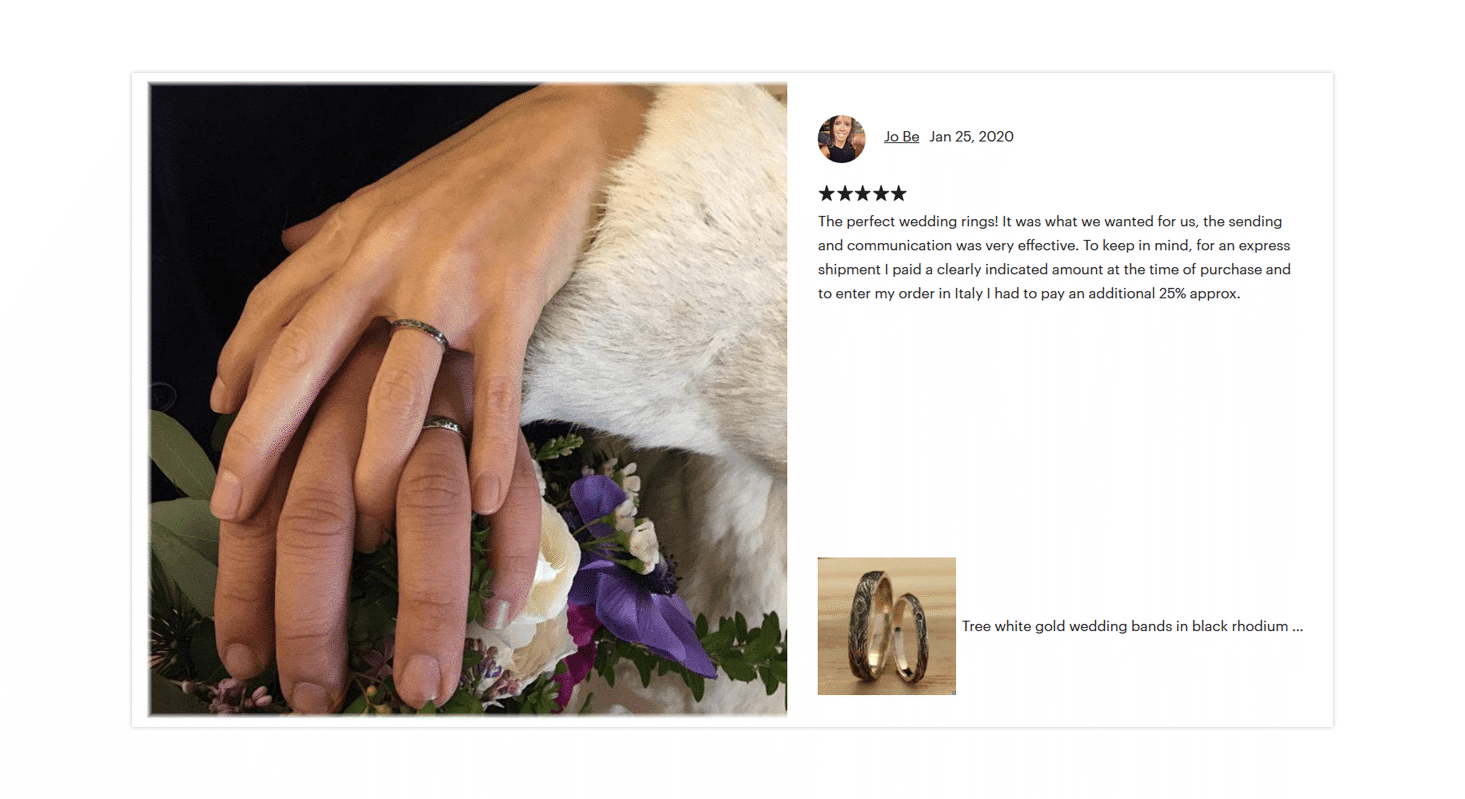This screenshot has width=1465, height=799.
Task: Click the fourth star in the rating
Action: click(x=880, y=194)
